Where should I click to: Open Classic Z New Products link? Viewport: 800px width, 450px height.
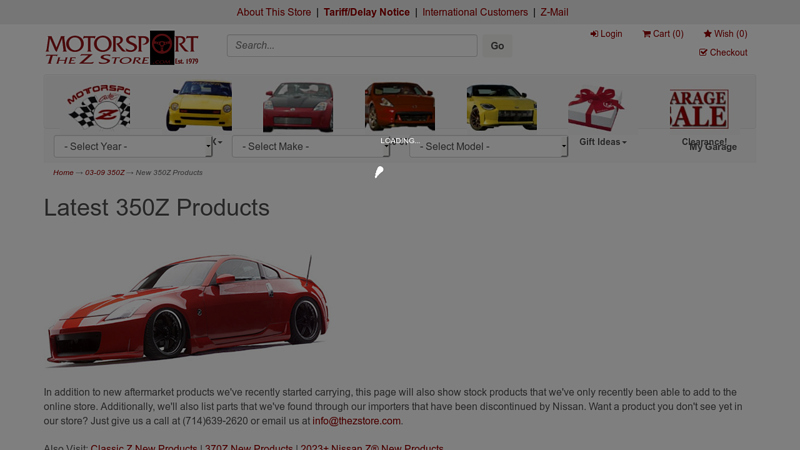point(144,447)
